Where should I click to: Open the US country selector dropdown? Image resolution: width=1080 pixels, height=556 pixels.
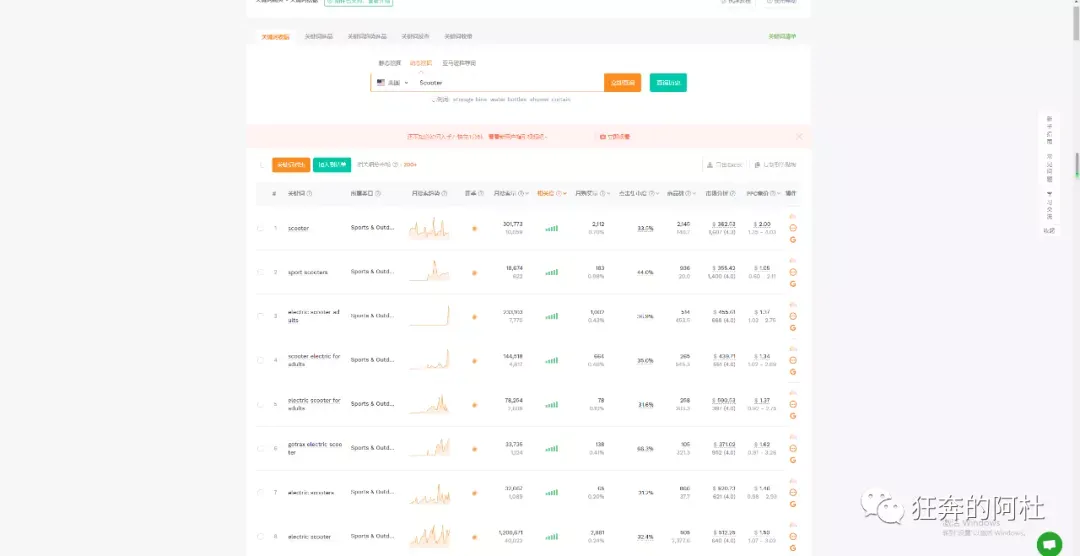(393, 83)
